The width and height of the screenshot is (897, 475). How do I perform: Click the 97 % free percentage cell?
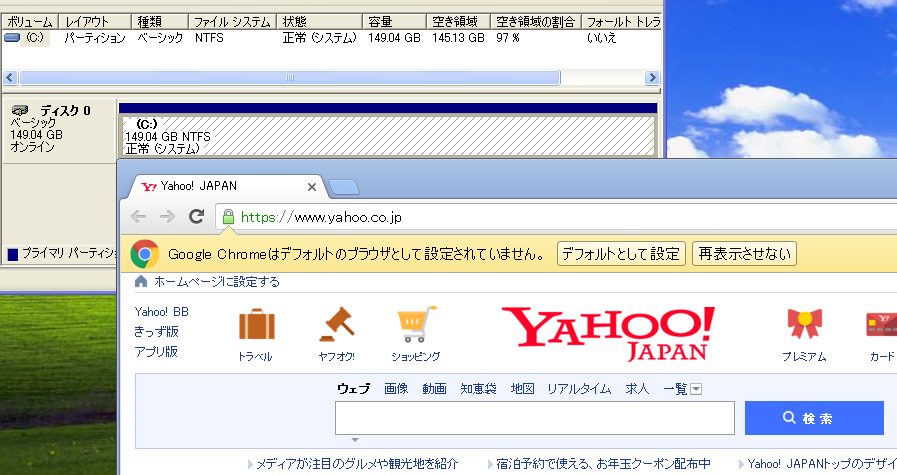click(x=508, y=38)
